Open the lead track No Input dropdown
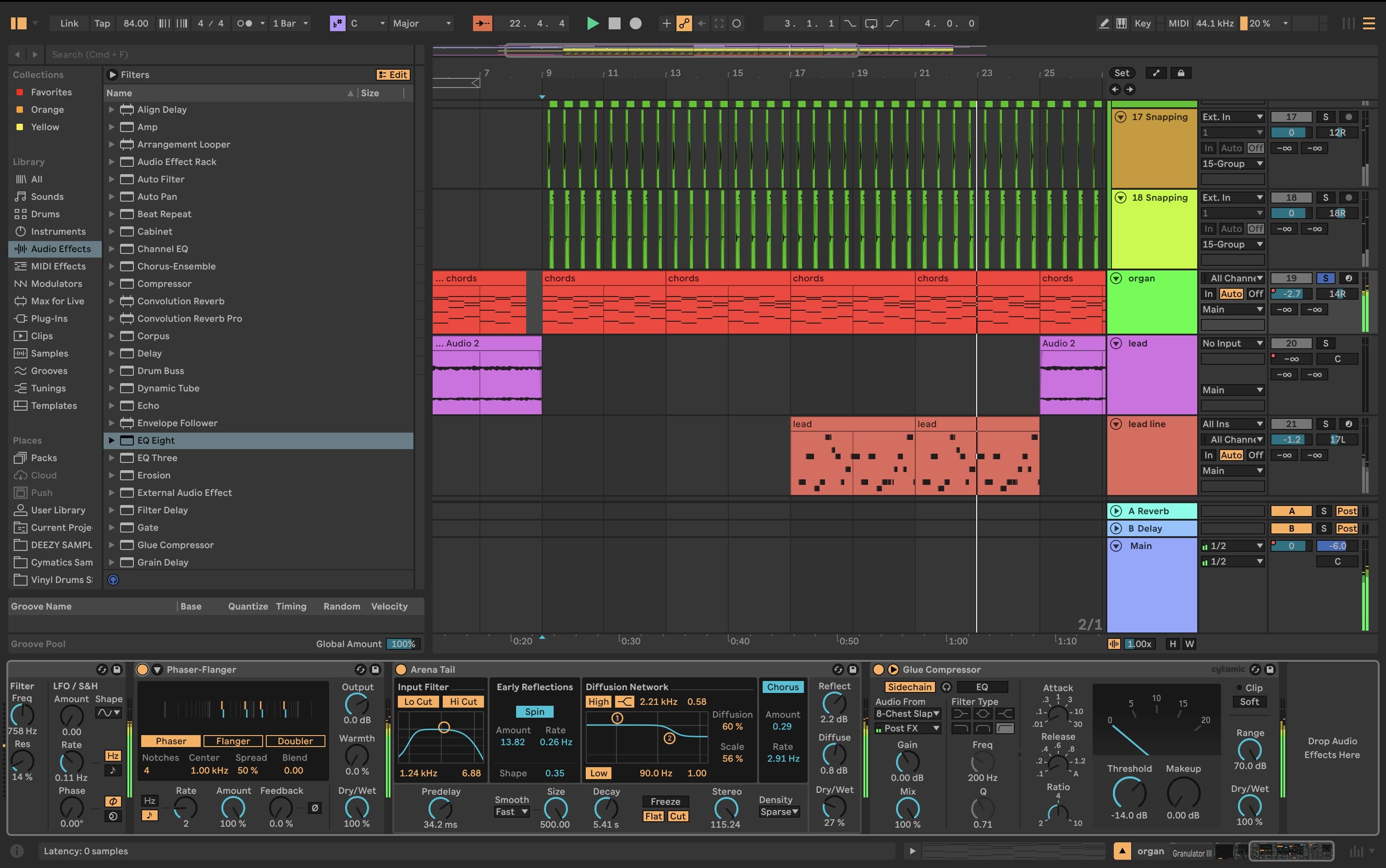Screen dimensions: 1386x868 1233,343
